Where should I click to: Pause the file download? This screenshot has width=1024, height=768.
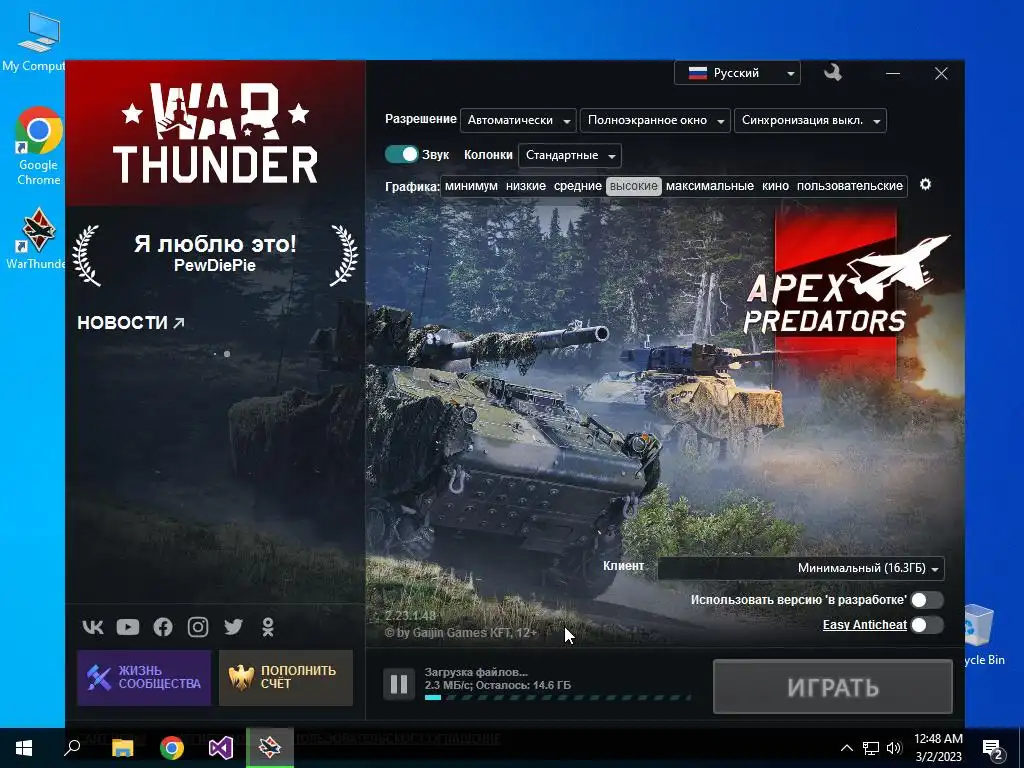(x=398, y=684)
